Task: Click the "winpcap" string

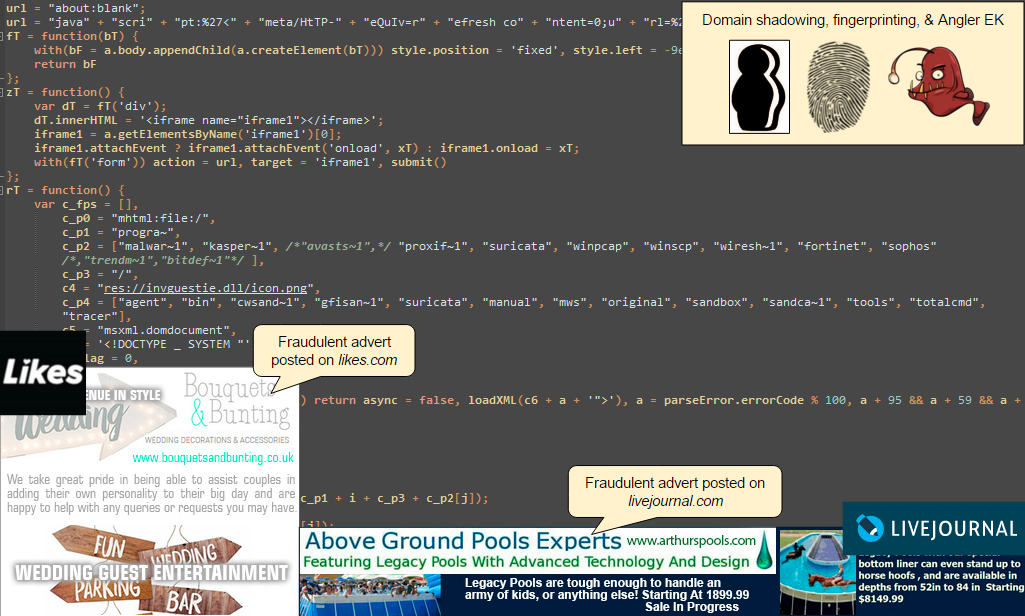Action: [597, 247]
